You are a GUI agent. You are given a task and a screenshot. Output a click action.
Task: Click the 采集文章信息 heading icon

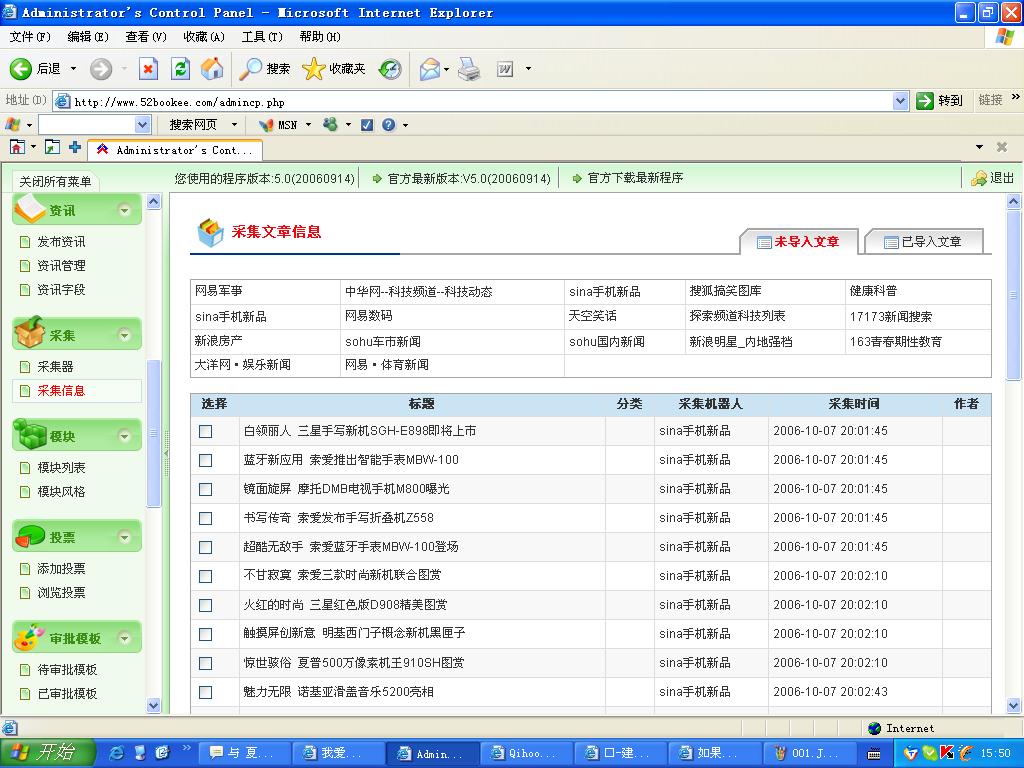210,232
